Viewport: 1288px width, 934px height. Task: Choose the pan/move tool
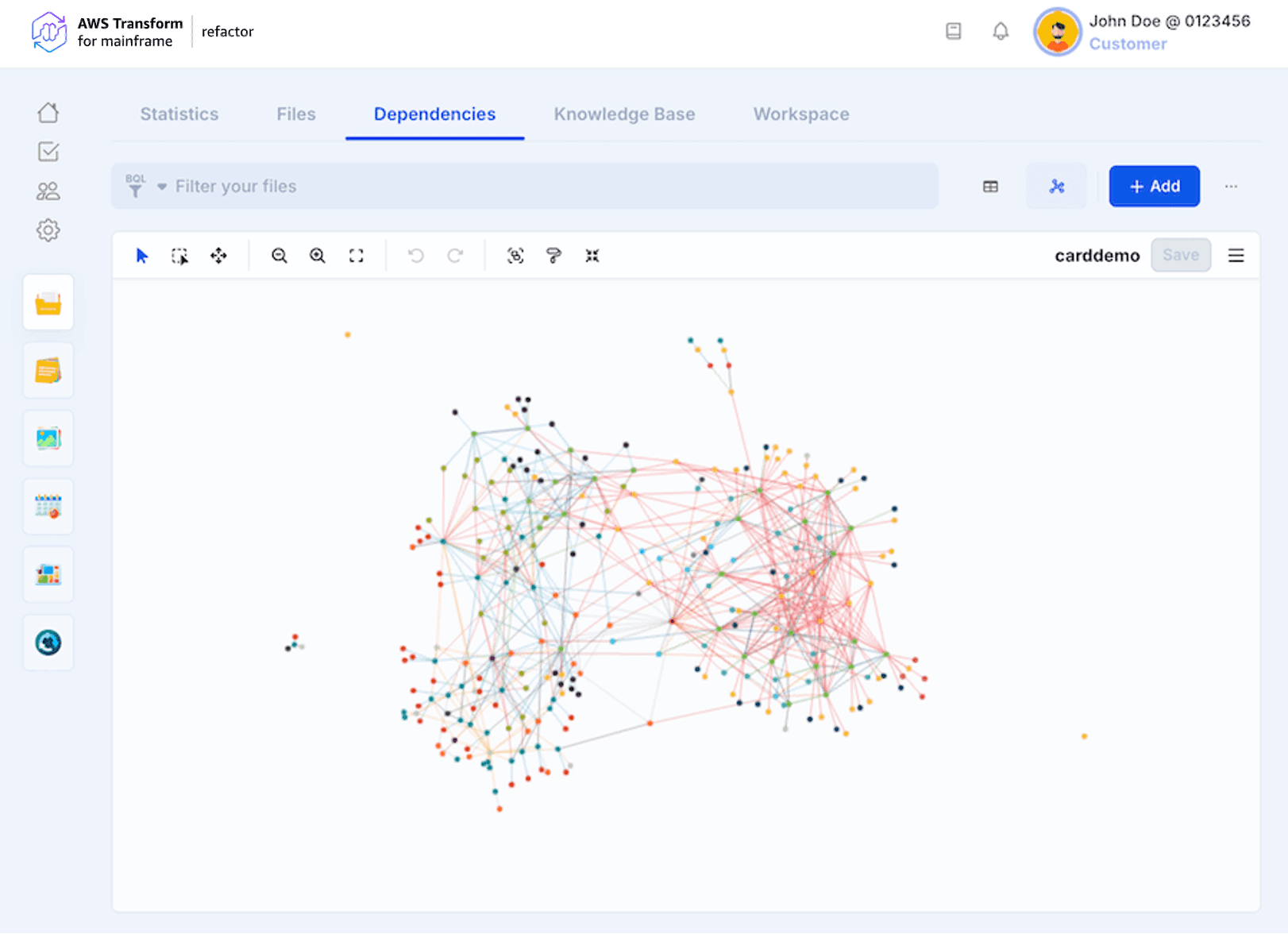tap(218, 256)
